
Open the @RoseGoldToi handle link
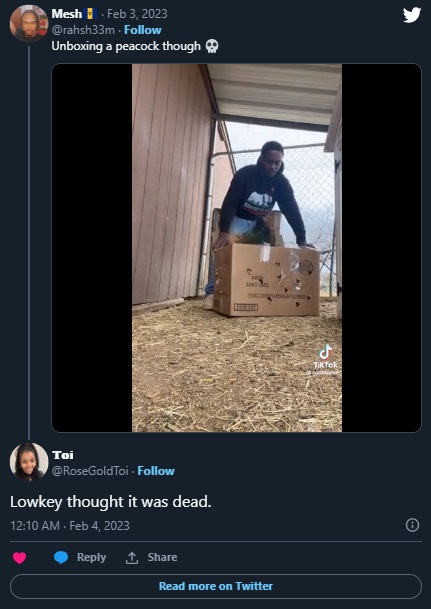pos(90,471)
